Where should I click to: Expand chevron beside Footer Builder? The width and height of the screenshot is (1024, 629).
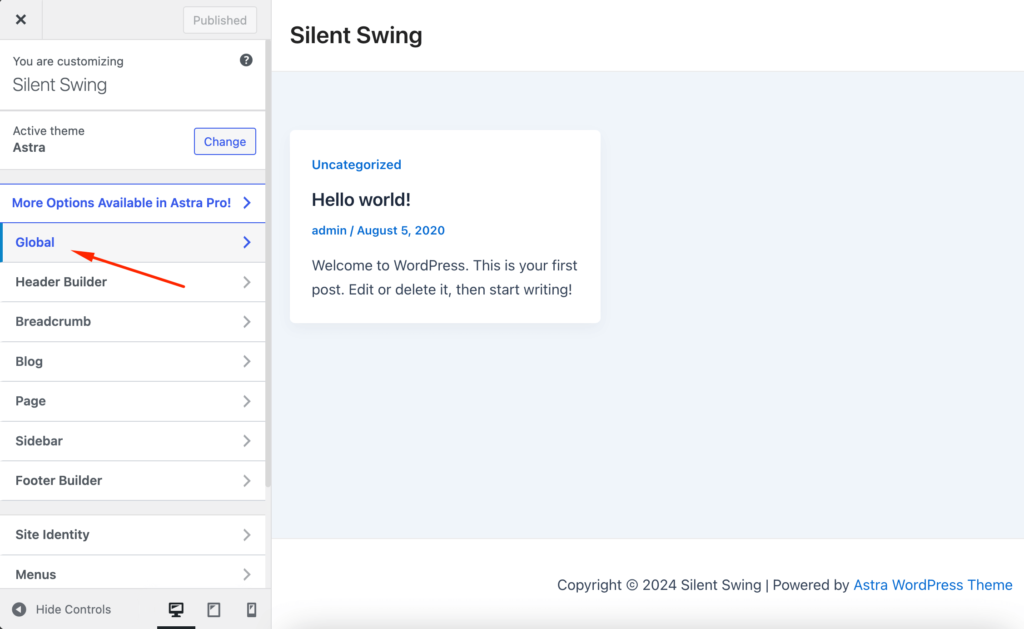click(x=247, y=481)
